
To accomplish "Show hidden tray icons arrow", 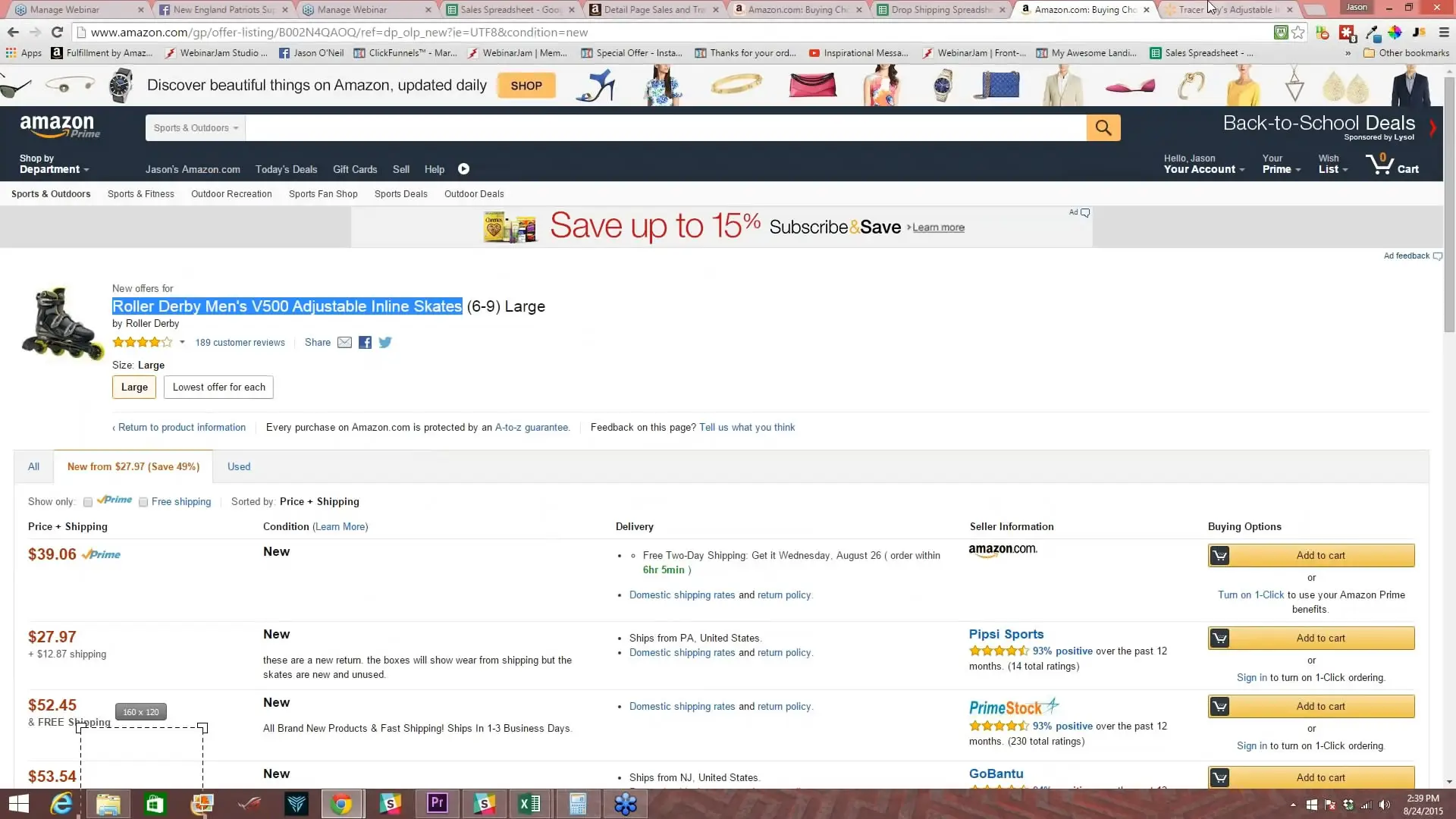I will click(1293, 805).
